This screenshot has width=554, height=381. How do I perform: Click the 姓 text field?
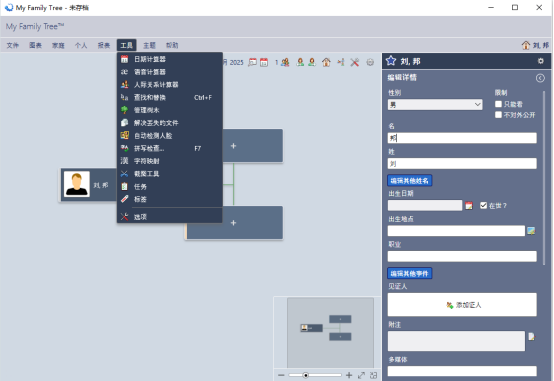tap(462, 163)
